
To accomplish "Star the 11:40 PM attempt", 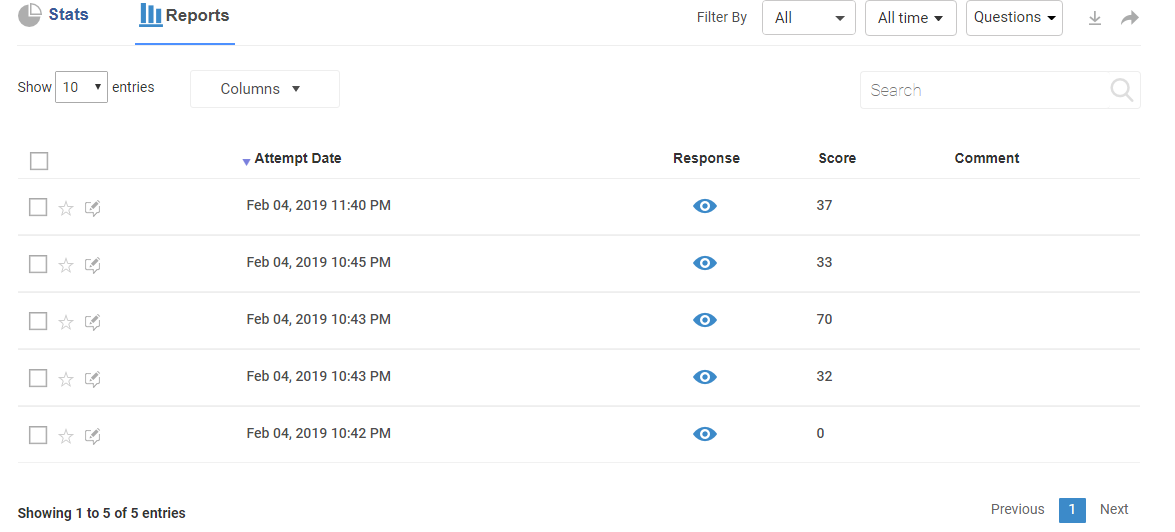I will 66,208.
